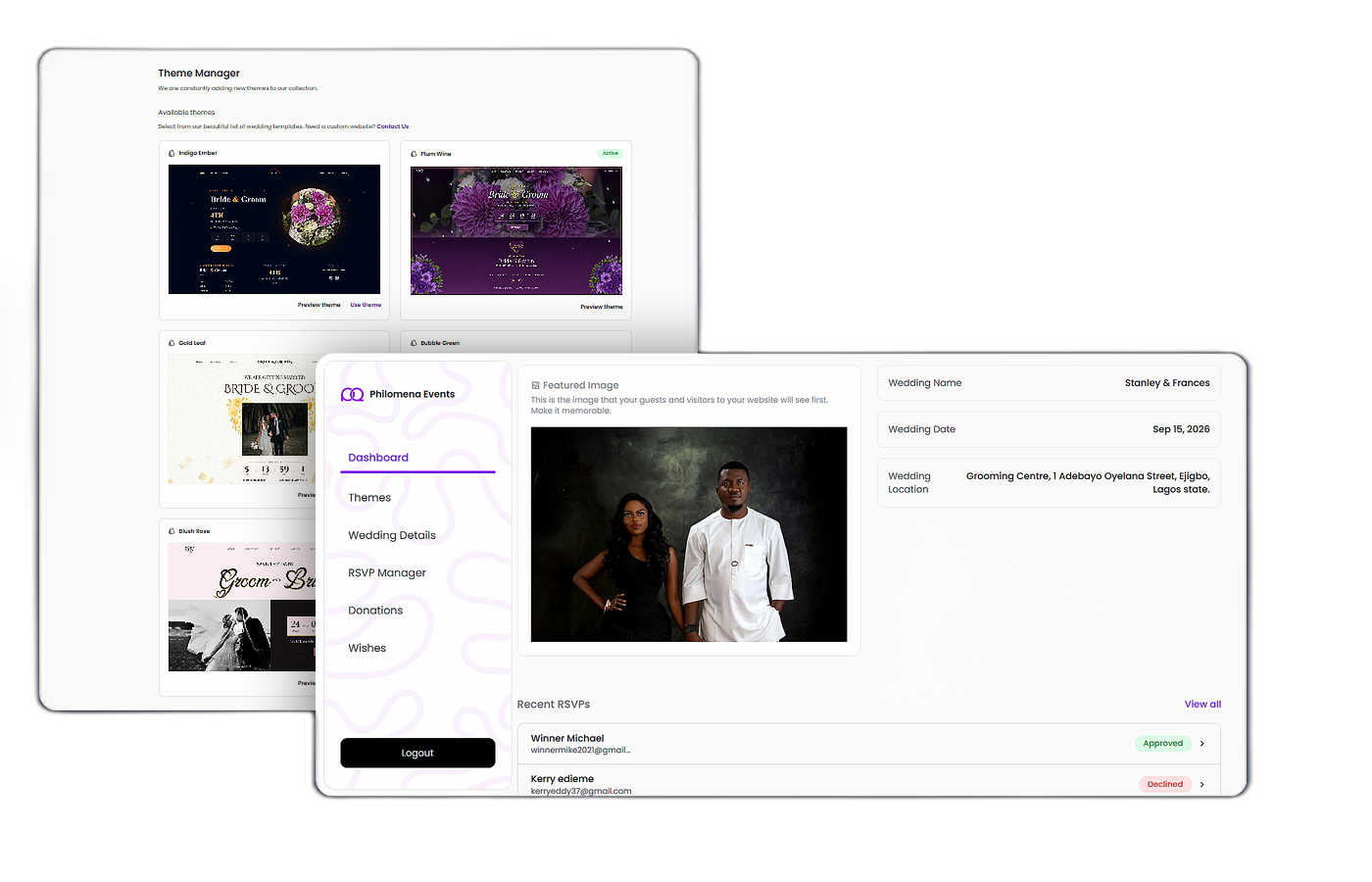Image resolution: width=1372 pixels, height=882 pixels.
Task: Click Preview theme under Plum Wine
Action: click(x=602, y=307)
